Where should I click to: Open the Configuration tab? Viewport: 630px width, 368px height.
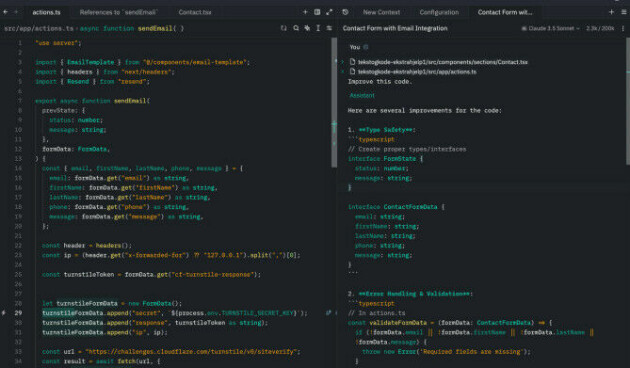(x=439, y=12)
